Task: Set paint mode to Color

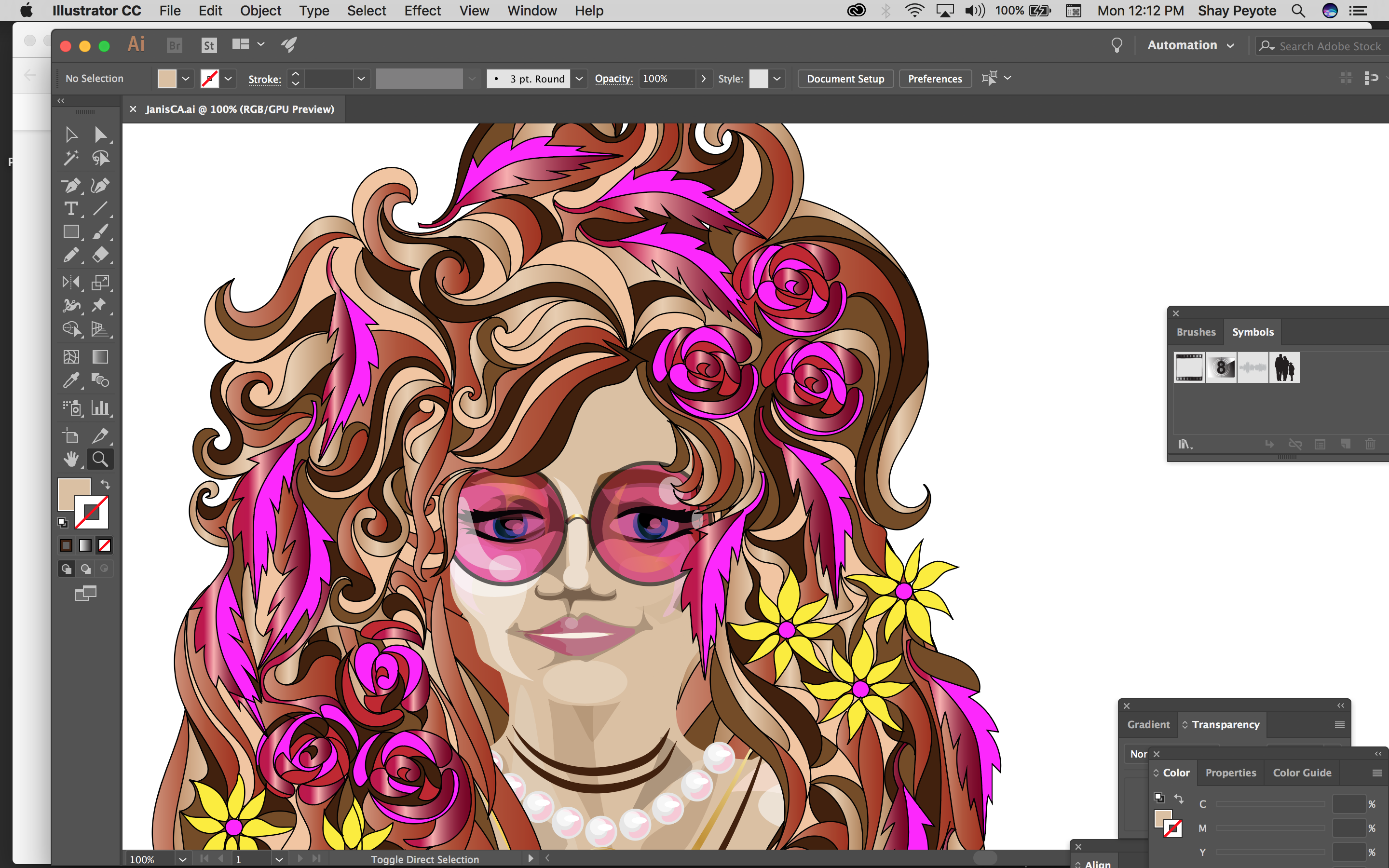Action: click(66, 545)
